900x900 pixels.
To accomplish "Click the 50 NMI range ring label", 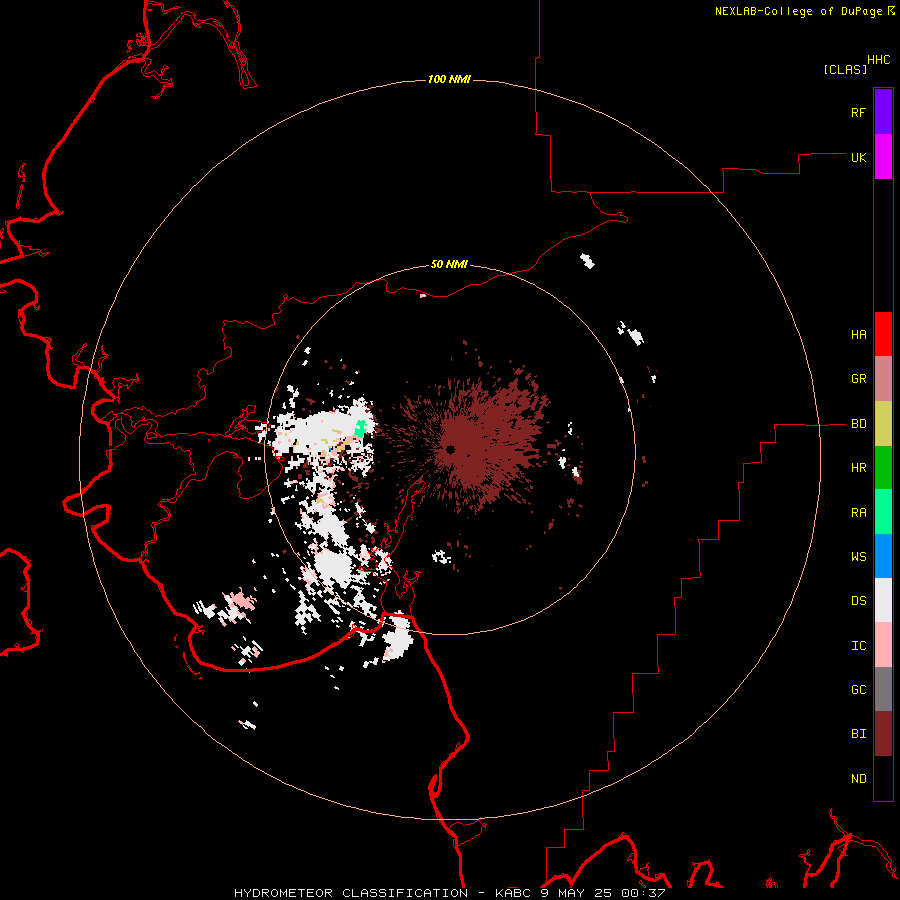I will (x=449, y=265).
